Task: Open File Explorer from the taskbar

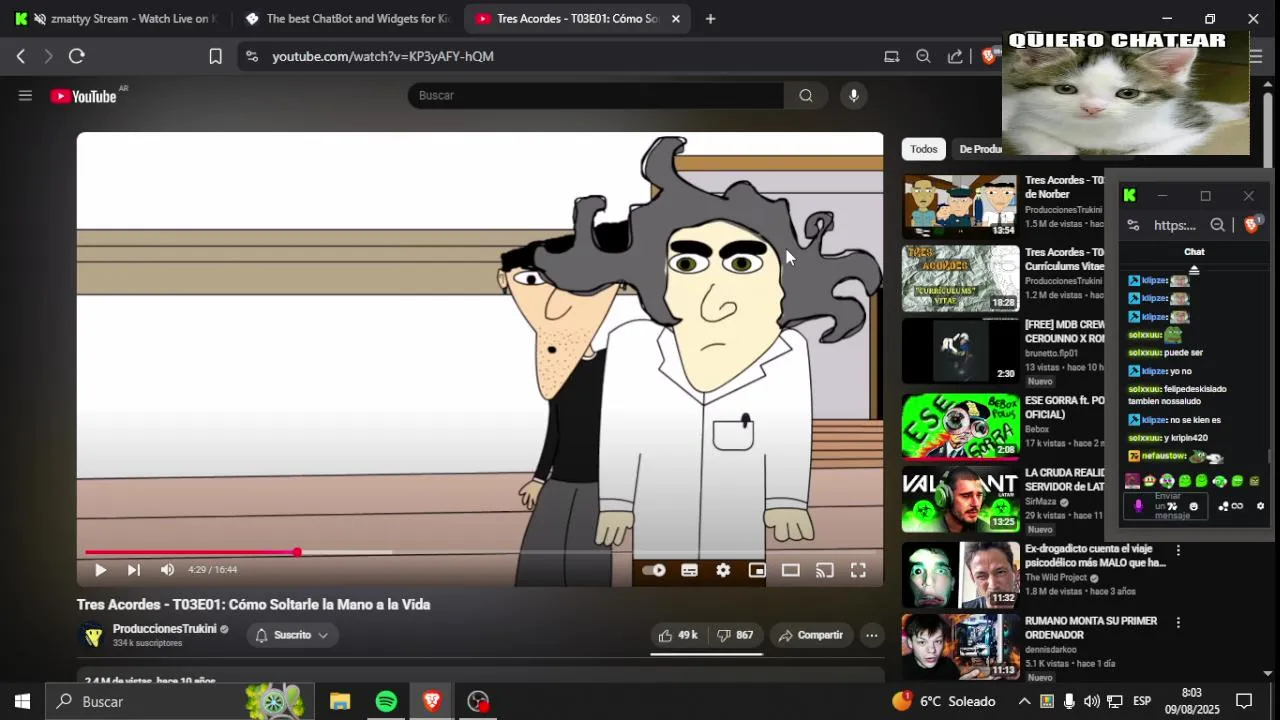Action: (x=340, y=701)
